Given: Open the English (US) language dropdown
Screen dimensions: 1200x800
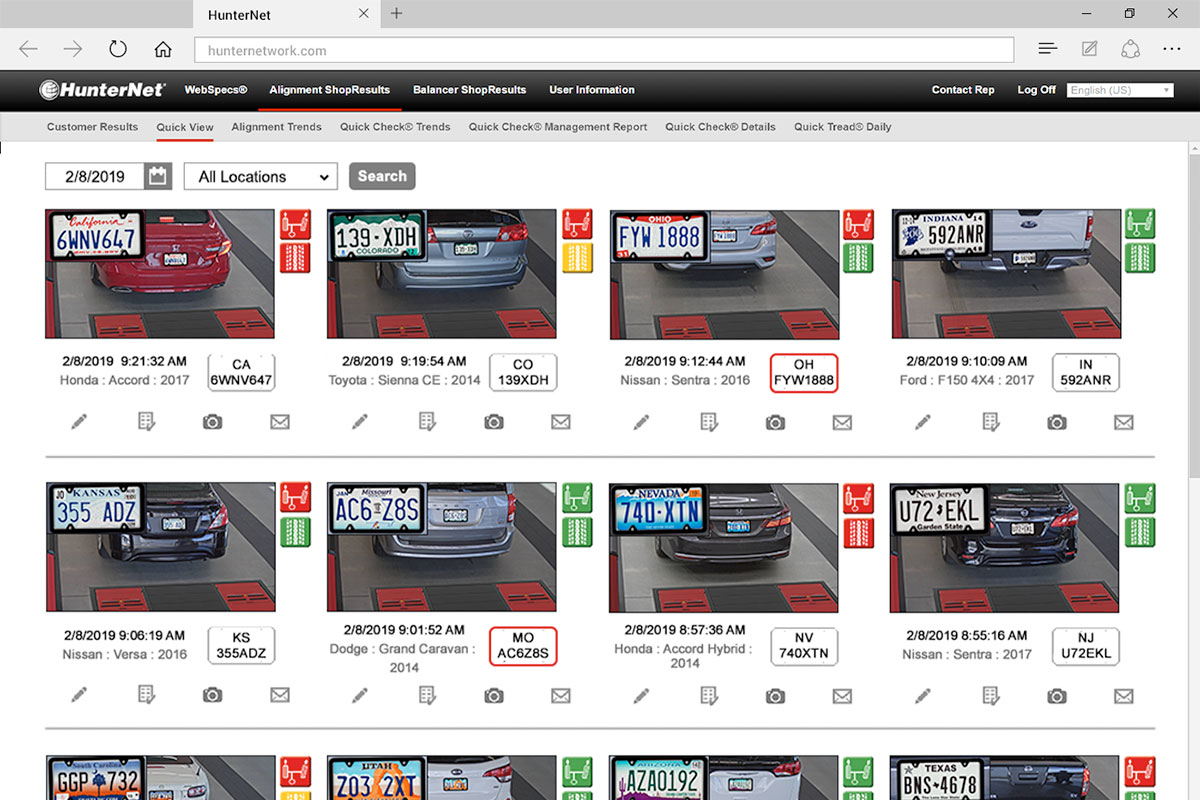Looking at the screenshot, I should 1119,90.
